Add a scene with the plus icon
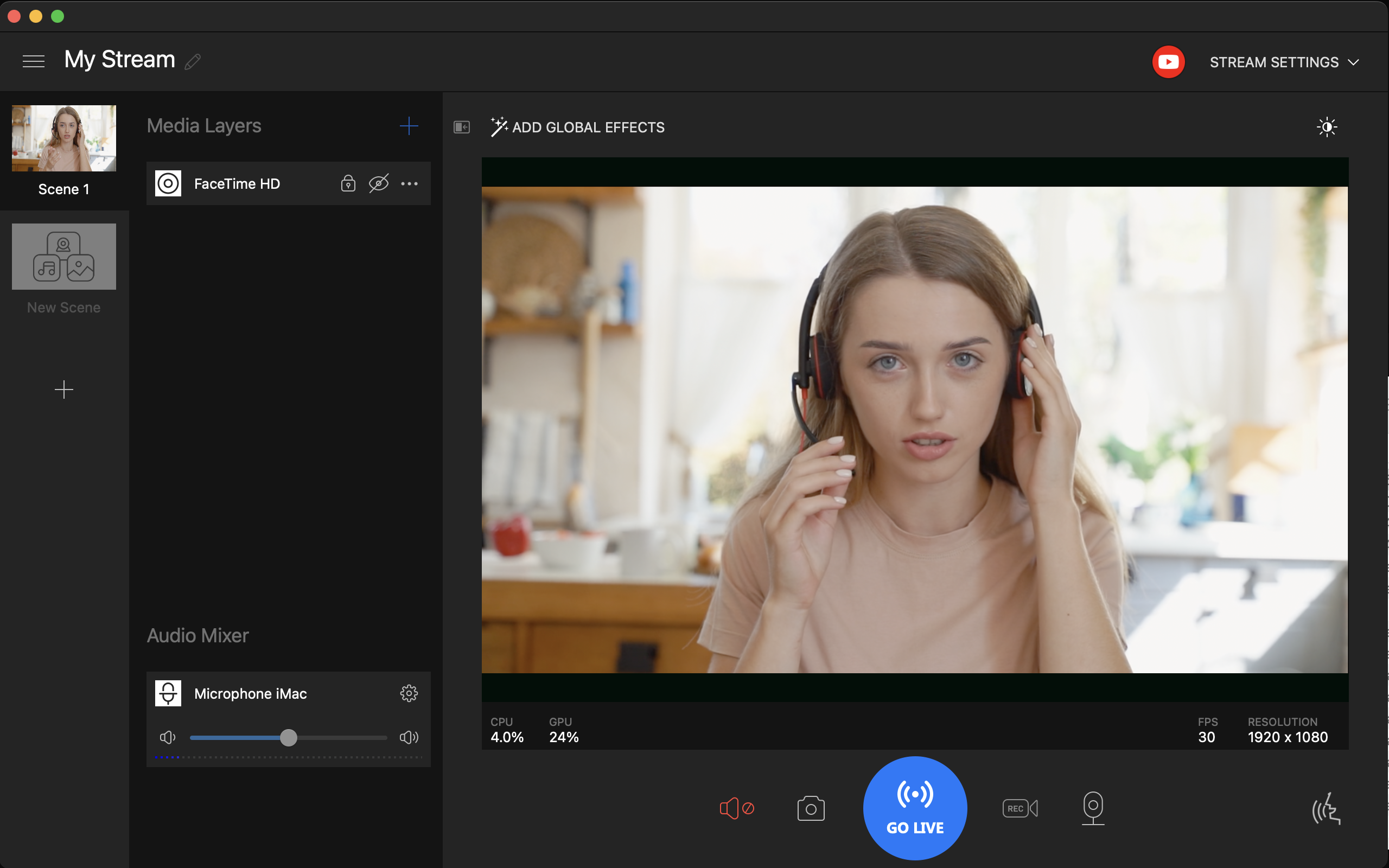This screenshot has height=868, width=1389. (x=63, y=390)
